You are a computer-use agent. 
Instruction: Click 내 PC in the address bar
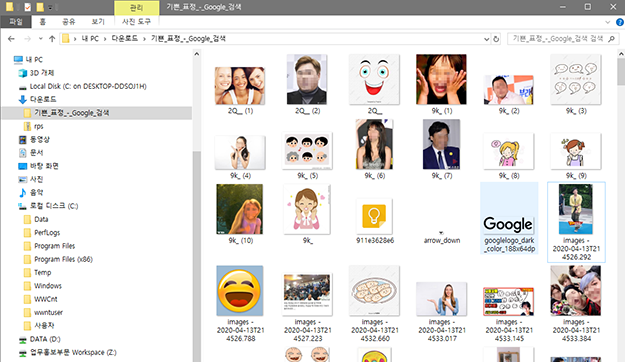tap(90, 39)
